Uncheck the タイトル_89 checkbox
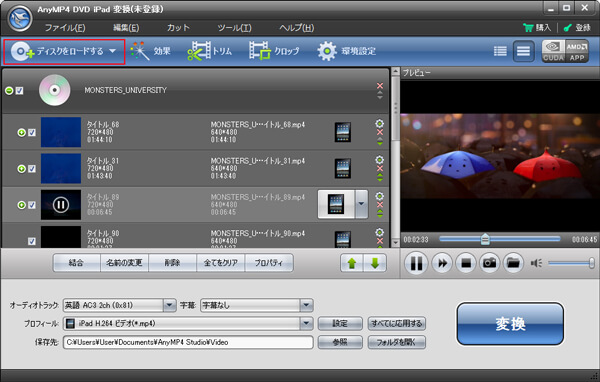 click(32, 205)
